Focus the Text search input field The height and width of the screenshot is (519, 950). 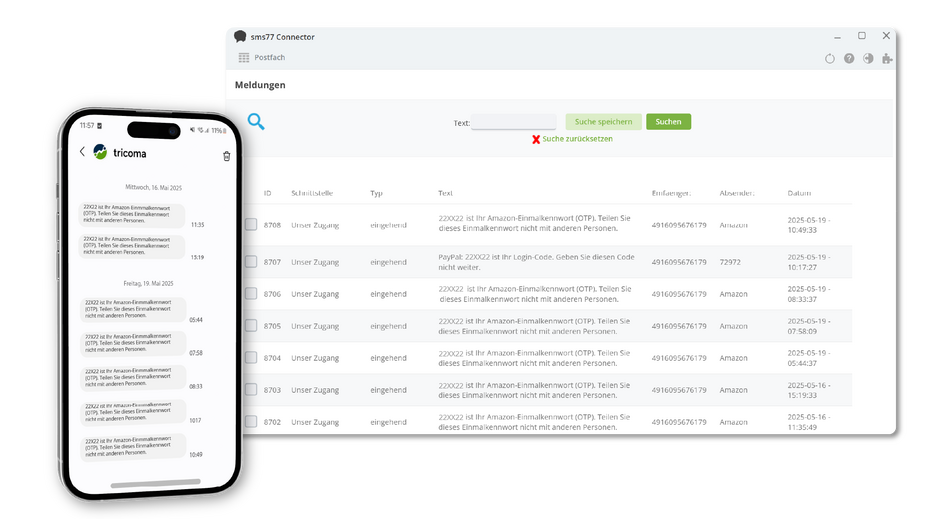513,122
